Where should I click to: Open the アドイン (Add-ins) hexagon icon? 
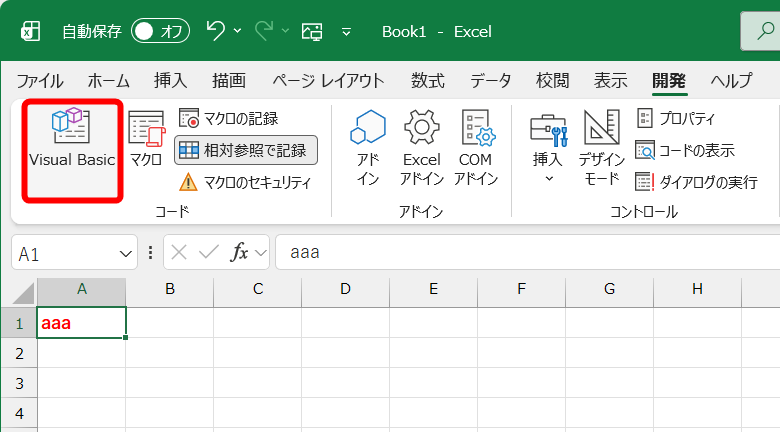pos(368,148)
